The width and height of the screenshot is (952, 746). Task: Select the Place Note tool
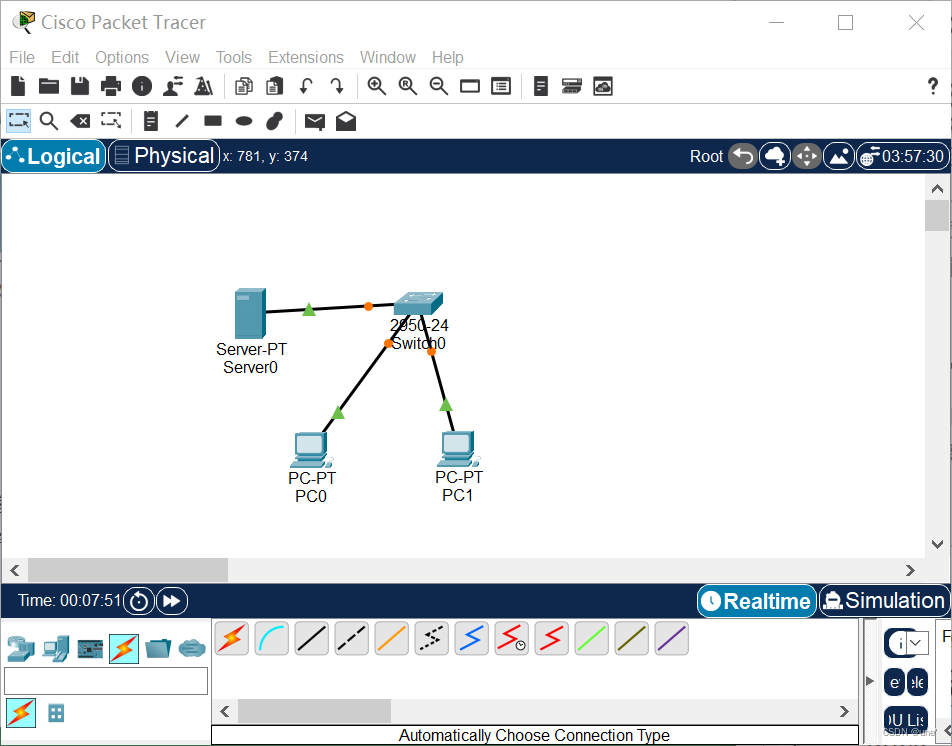coord(151,121)
